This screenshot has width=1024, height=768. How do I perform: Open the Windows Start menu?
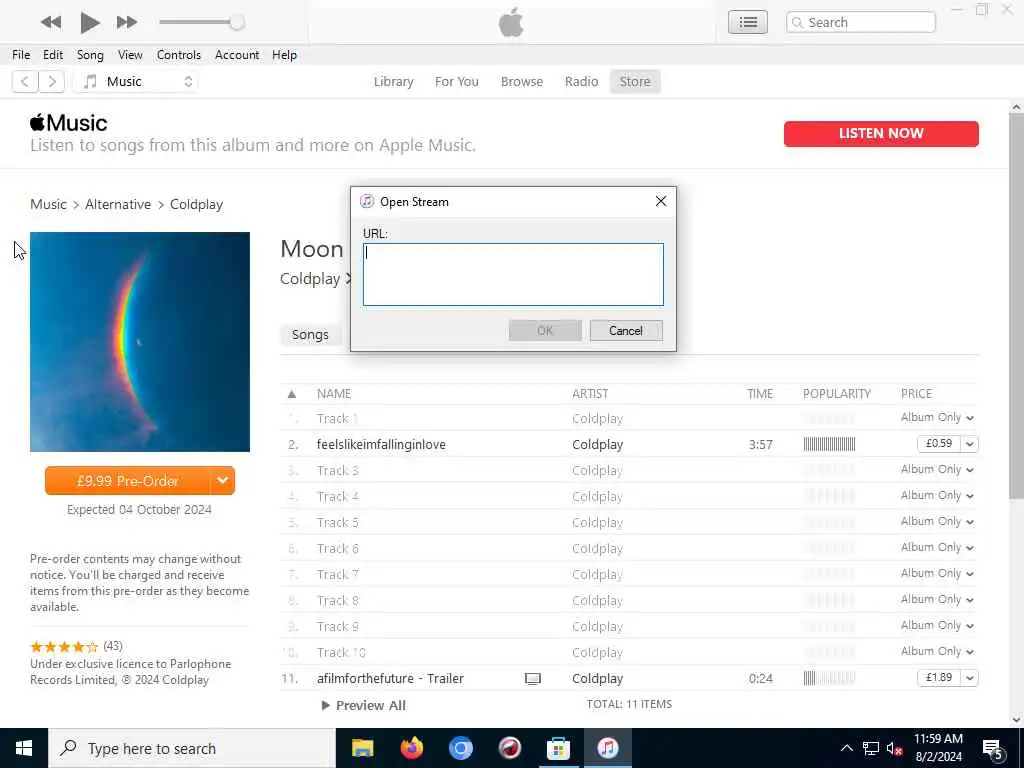pos(24,748)
